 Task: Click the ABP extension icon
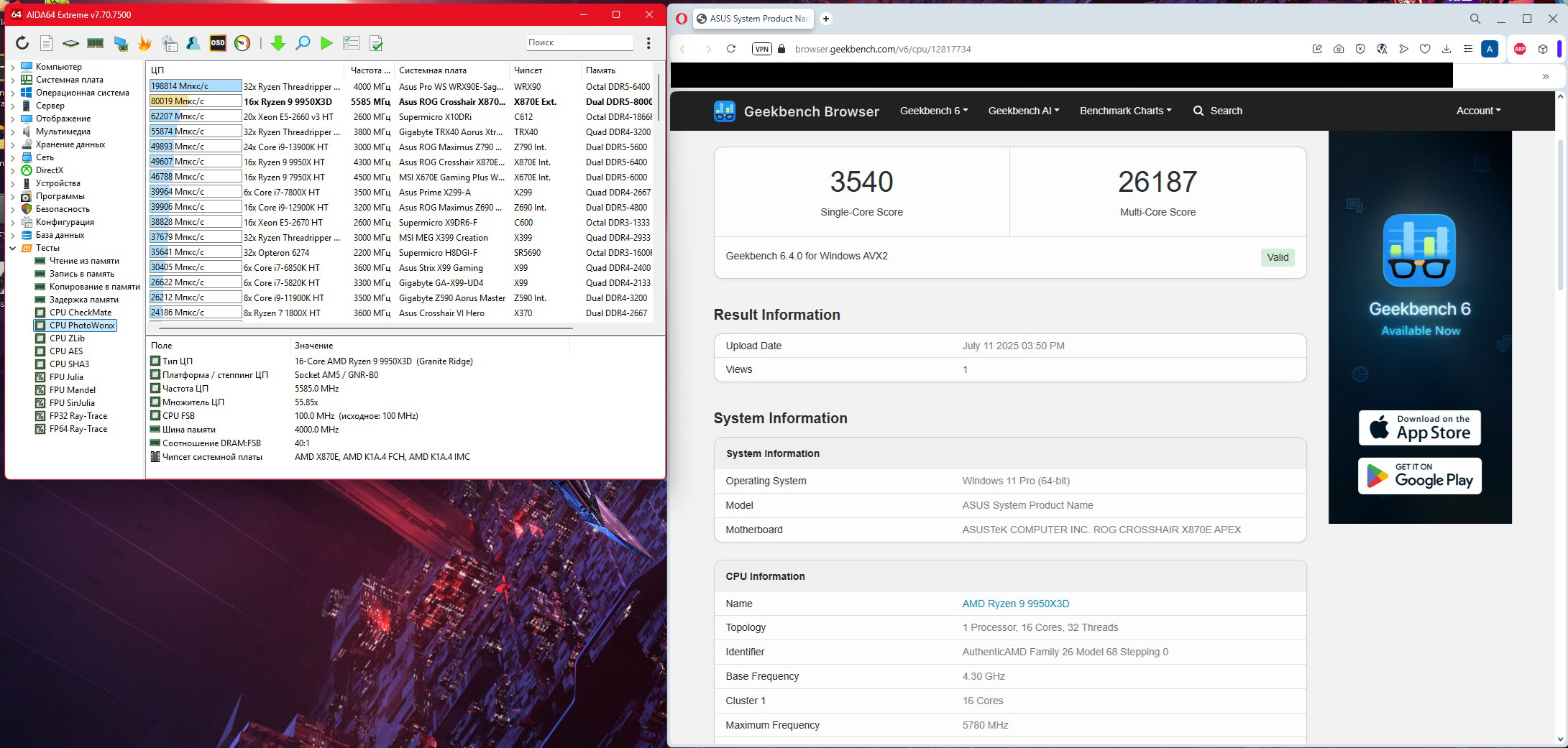pos(1520,49)
